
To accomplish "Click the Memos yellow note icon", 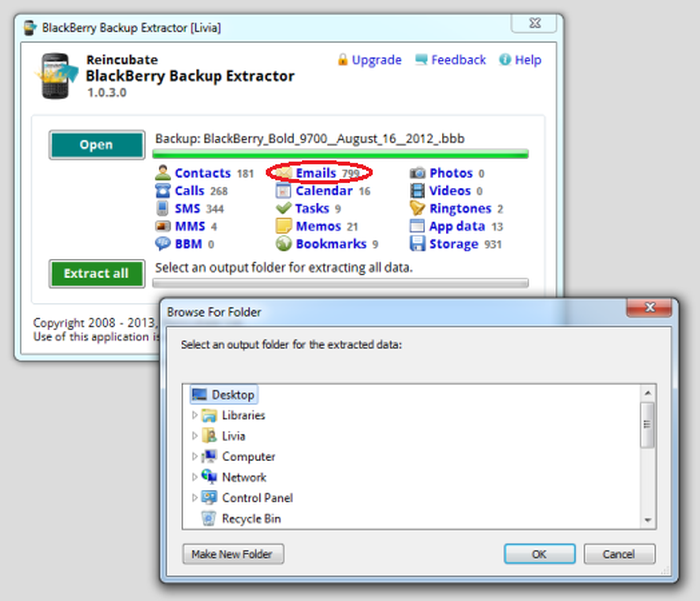I will point(284,226).
